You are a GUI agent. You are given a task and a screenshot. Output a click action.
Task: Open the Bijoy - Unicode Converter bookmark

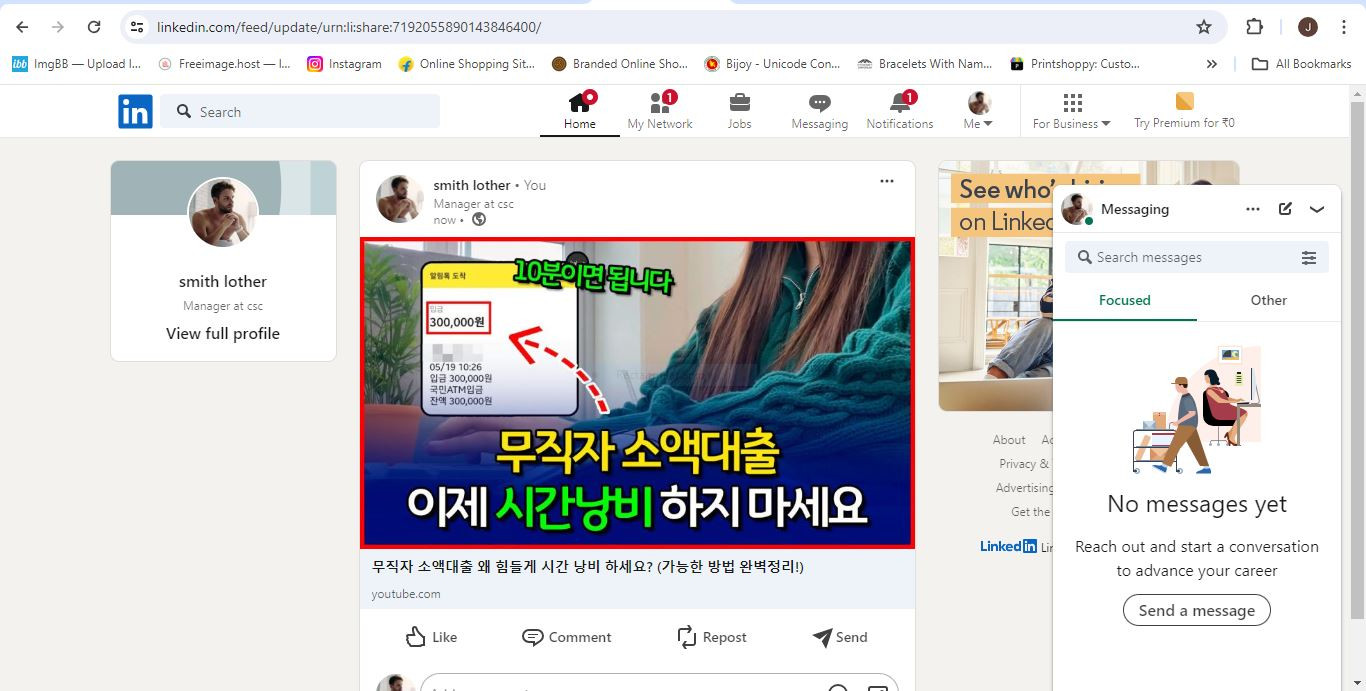[x=772, y=64]
